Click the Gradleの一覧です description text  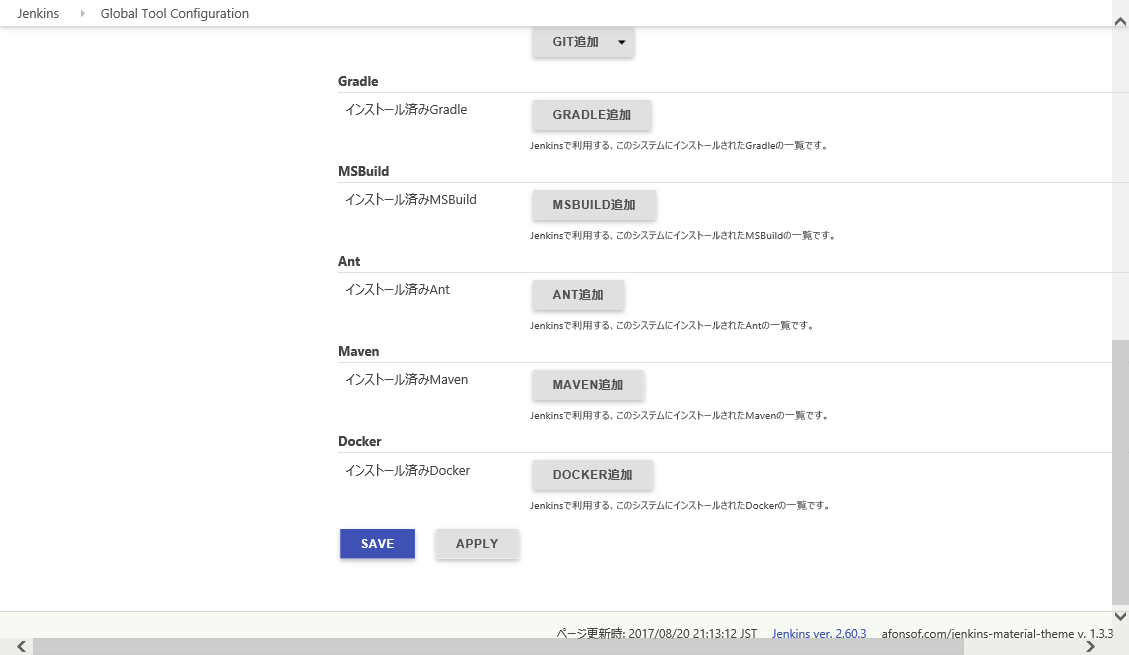pyautogui.click(x=680, y=145)
